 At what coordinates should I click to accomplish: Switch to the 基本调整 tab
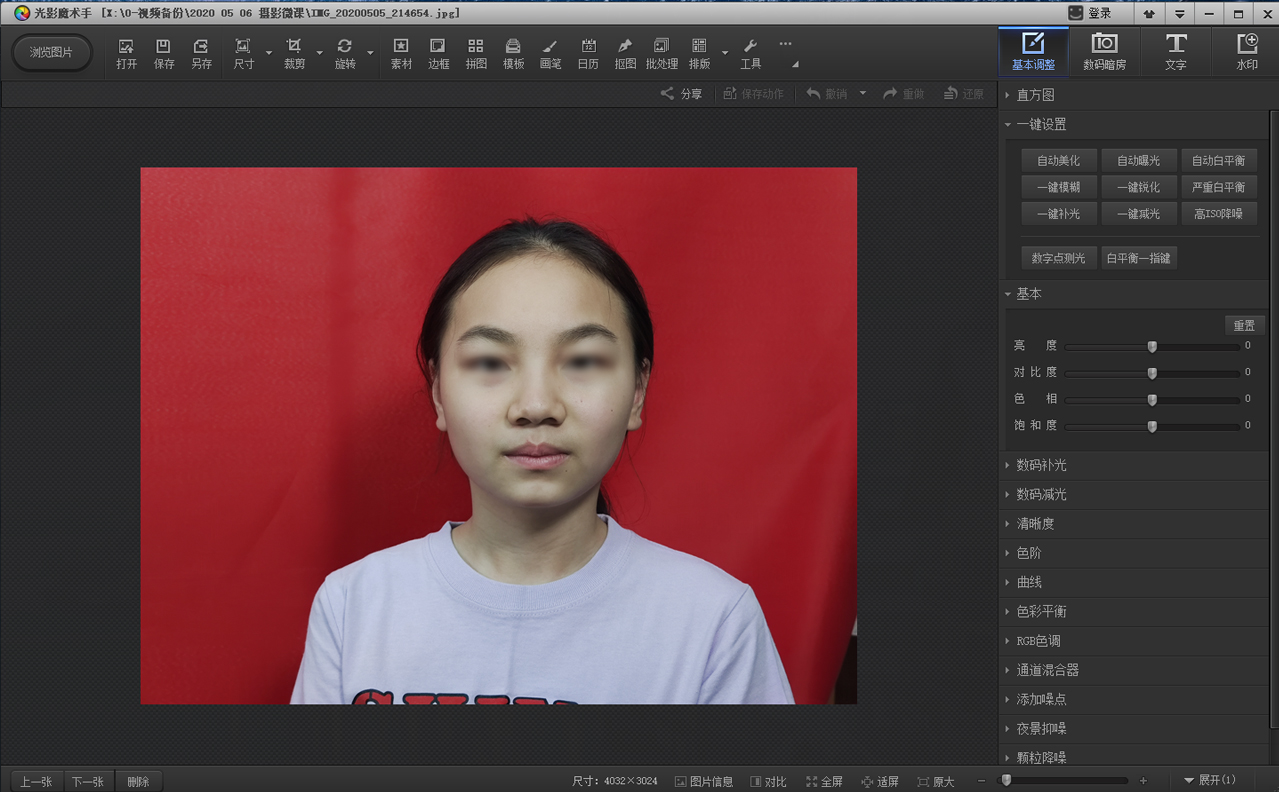click(x=1033, y=51)
